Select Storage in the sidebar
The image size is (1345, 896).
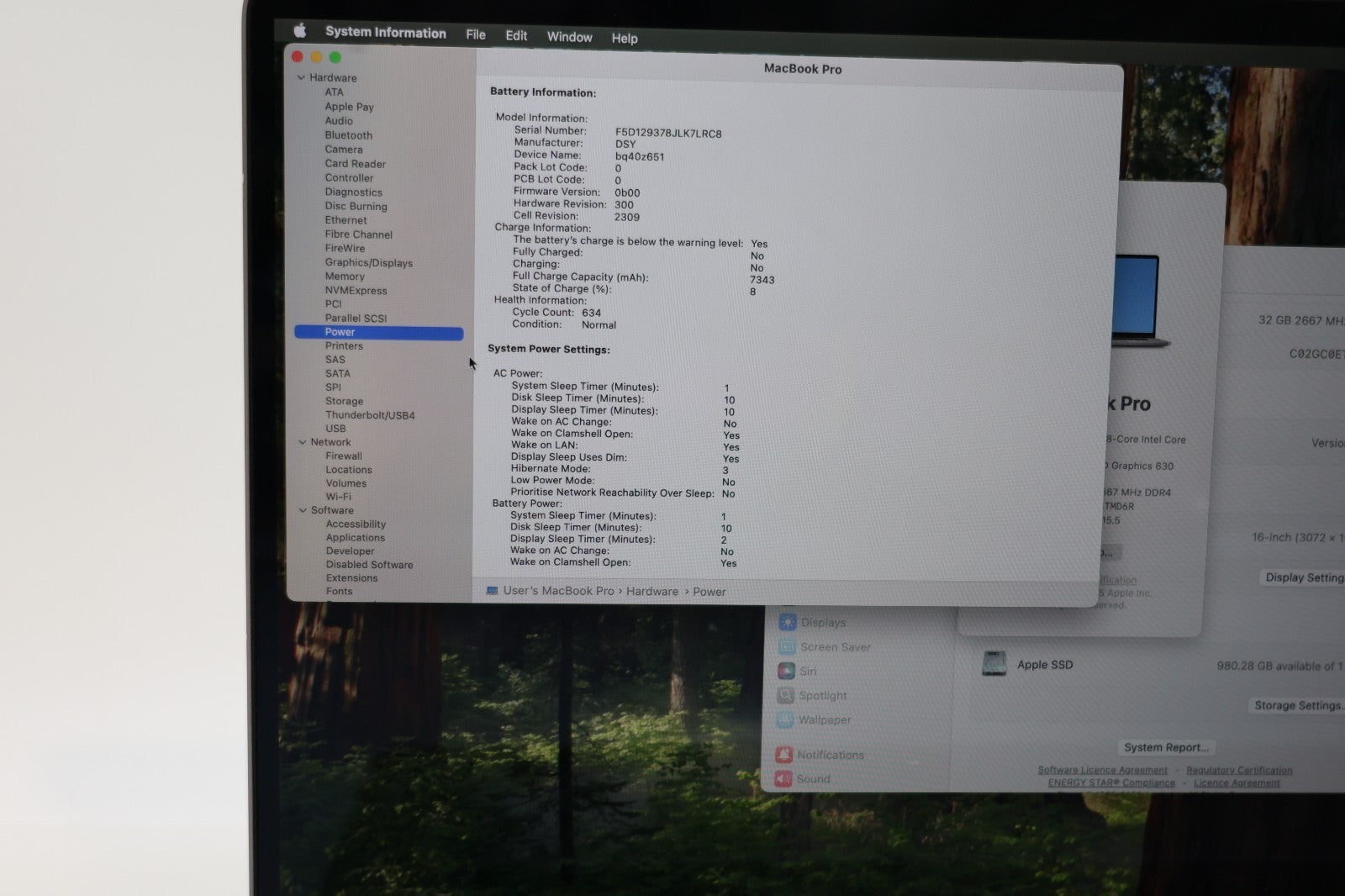345,402
